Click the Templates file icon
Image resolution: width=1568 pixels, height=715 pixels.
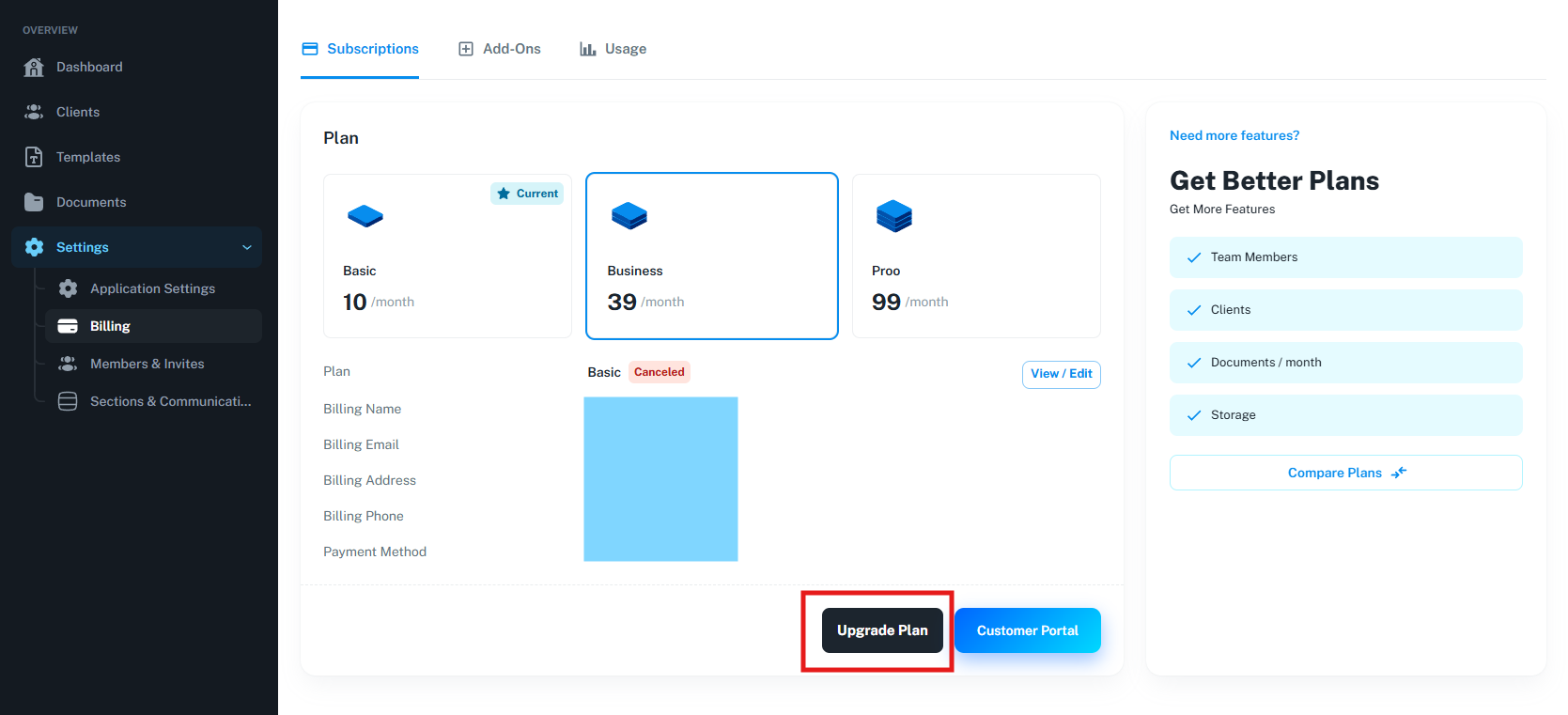[34, 157]
